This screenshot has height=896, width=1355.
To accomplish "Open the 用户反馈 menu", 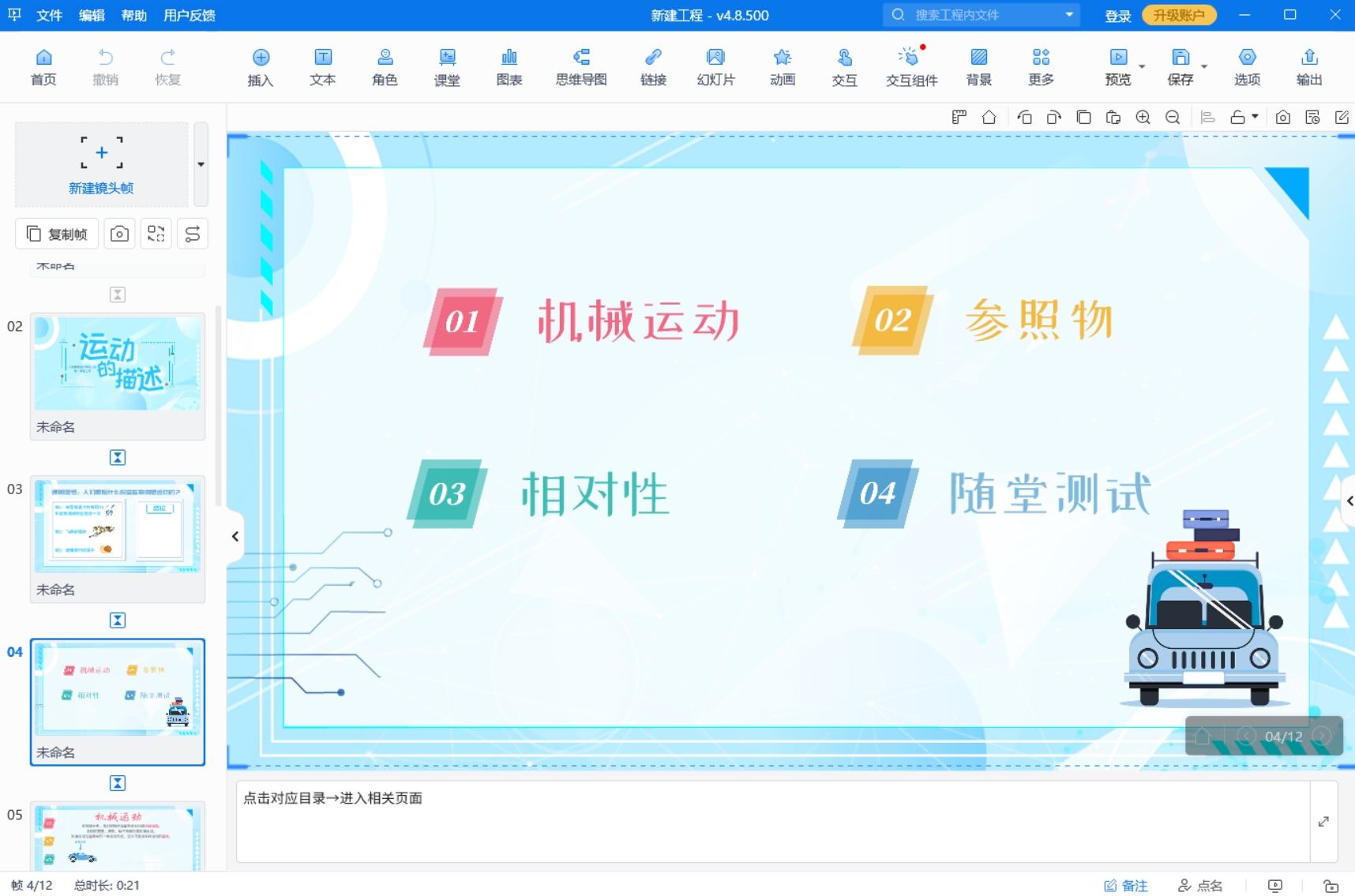I will (189, 15).
